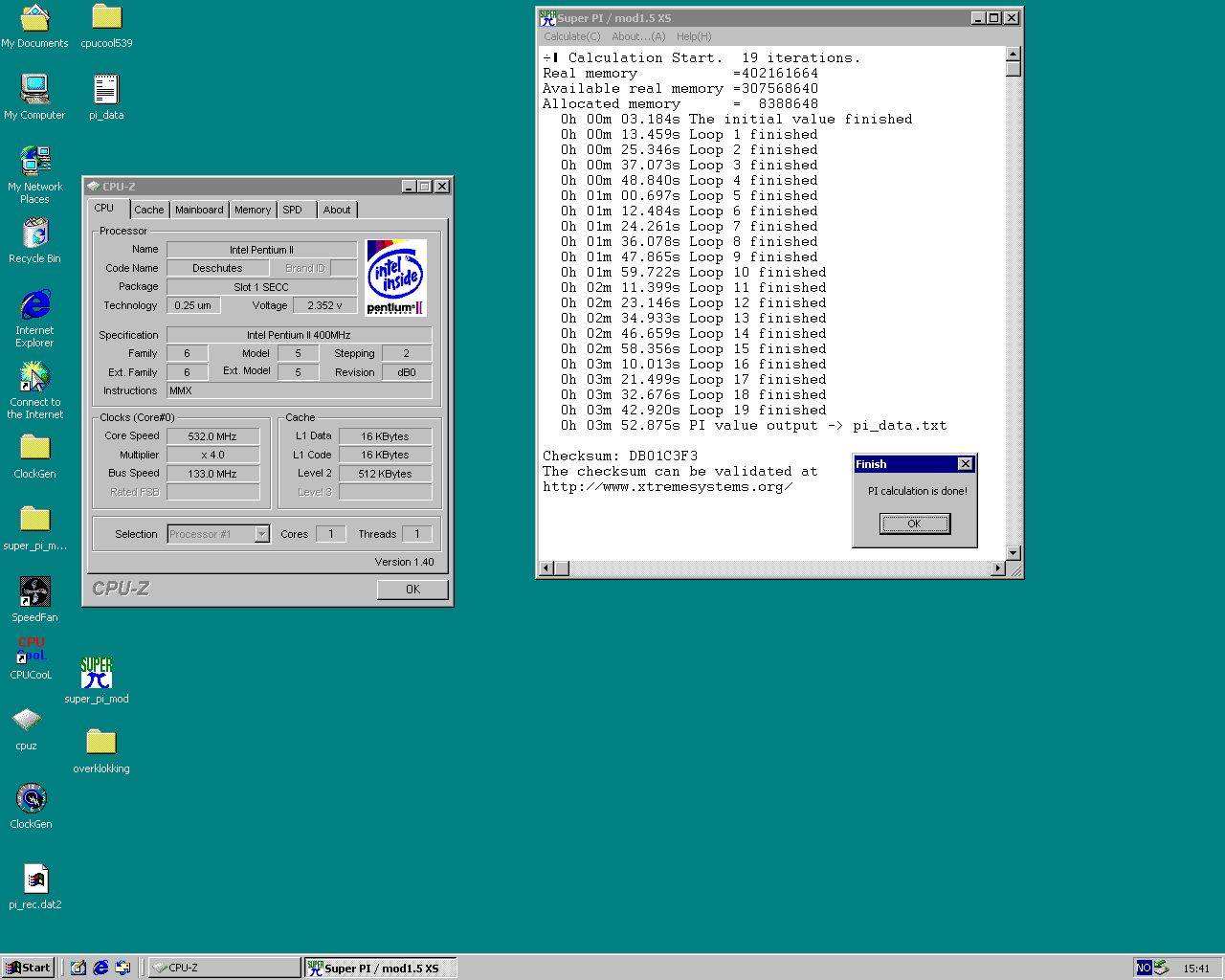This screenshot has height=980, width=1225.
Task: Click OK in CPU-Z window
Action: coord(412,590)
